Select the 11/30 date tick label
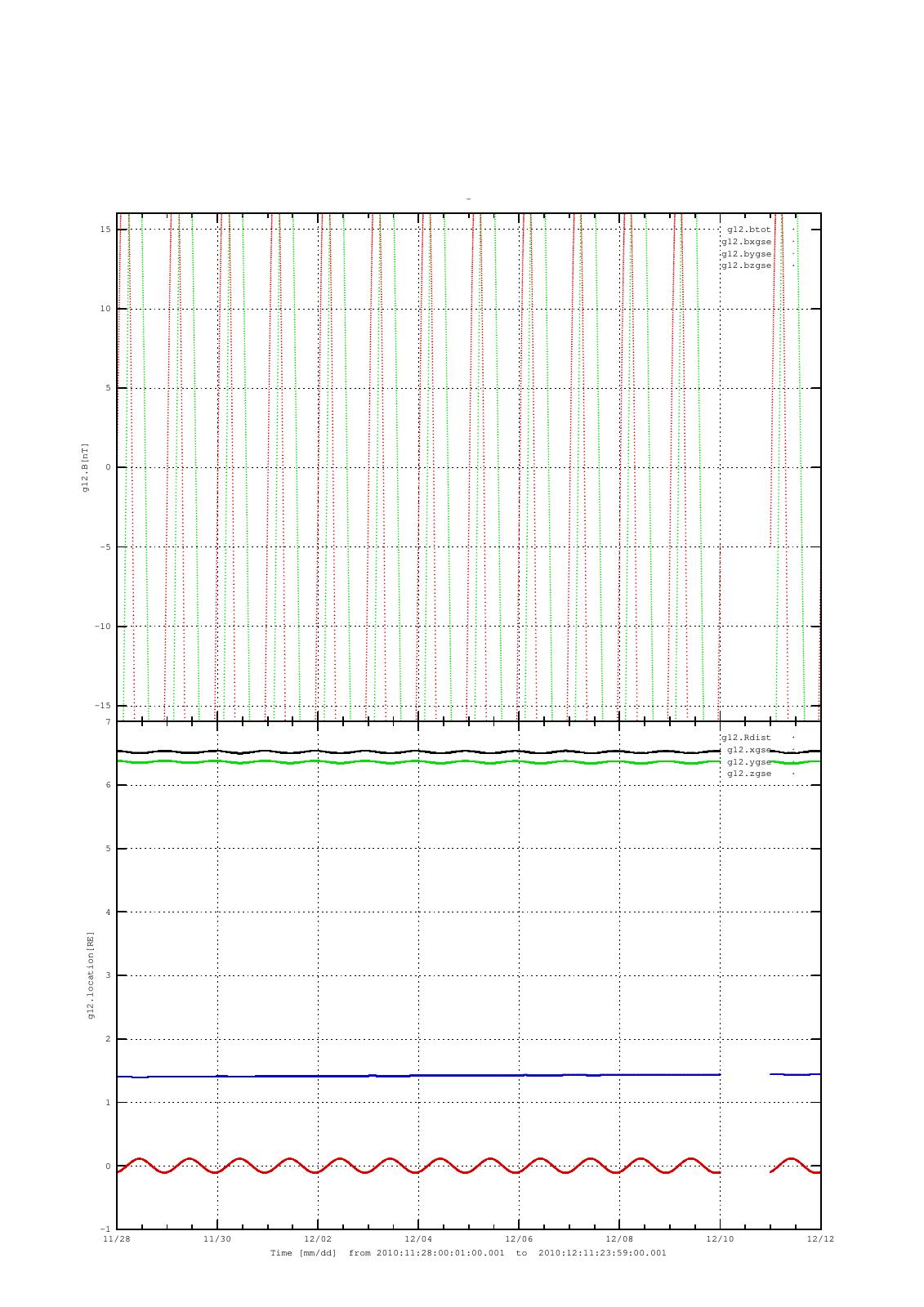Image resolution: width=924 pixels, height=1307 pixels. coord(217,1239)
